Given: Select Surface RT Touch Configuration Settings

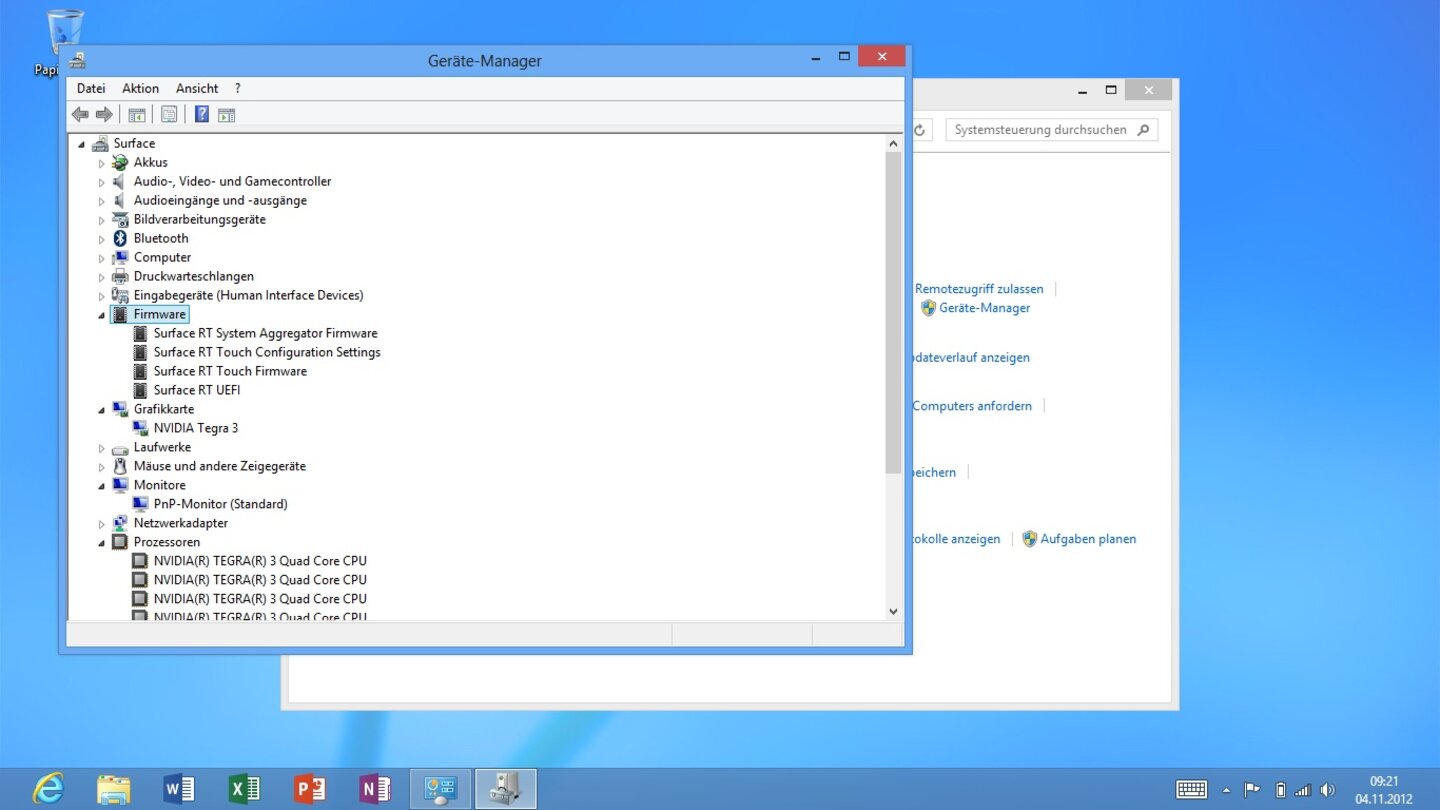Looking at the screenshot, I should click(267, 352).
